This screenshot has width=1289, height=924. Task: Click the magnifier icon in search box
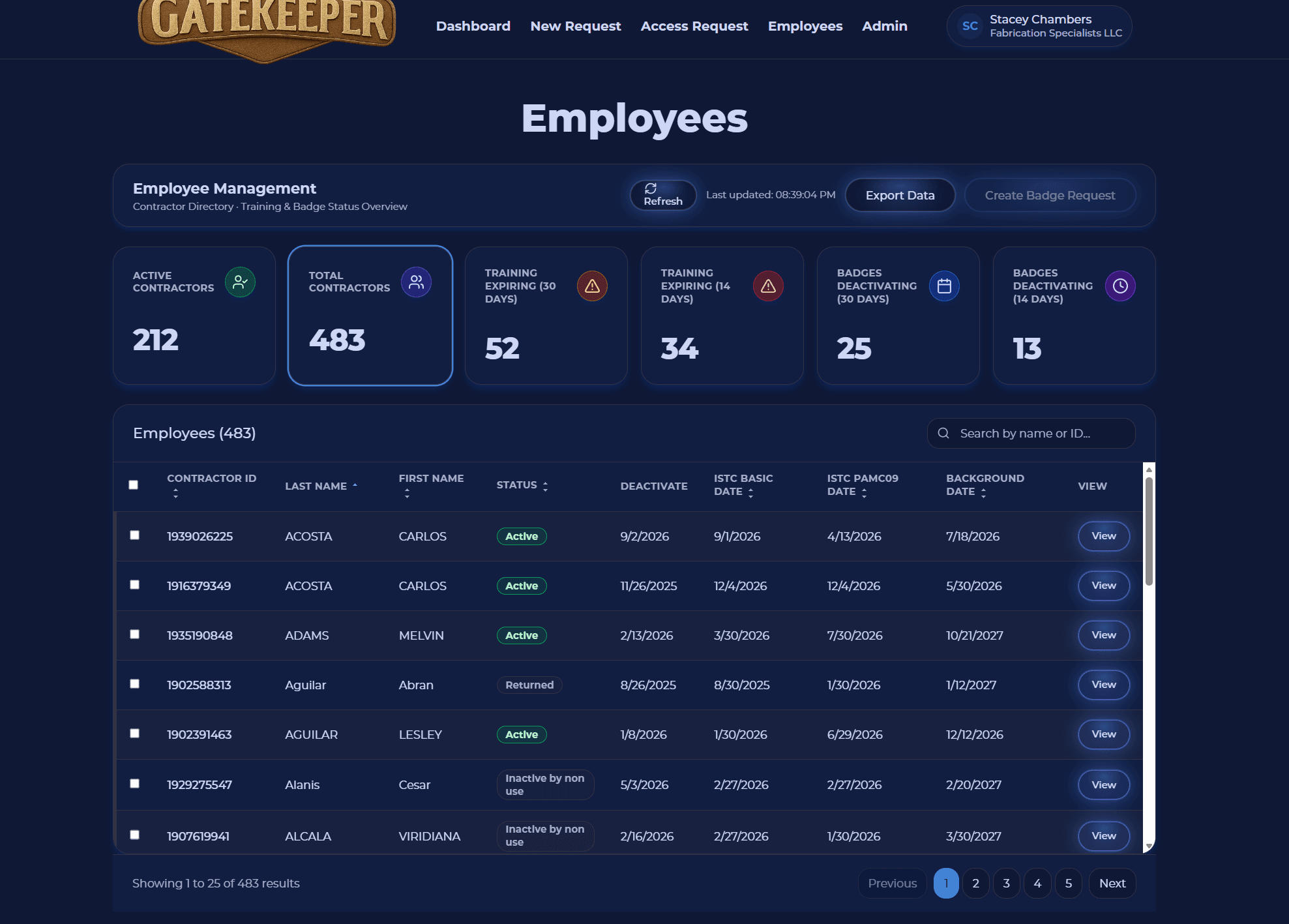tap(943, 433)
